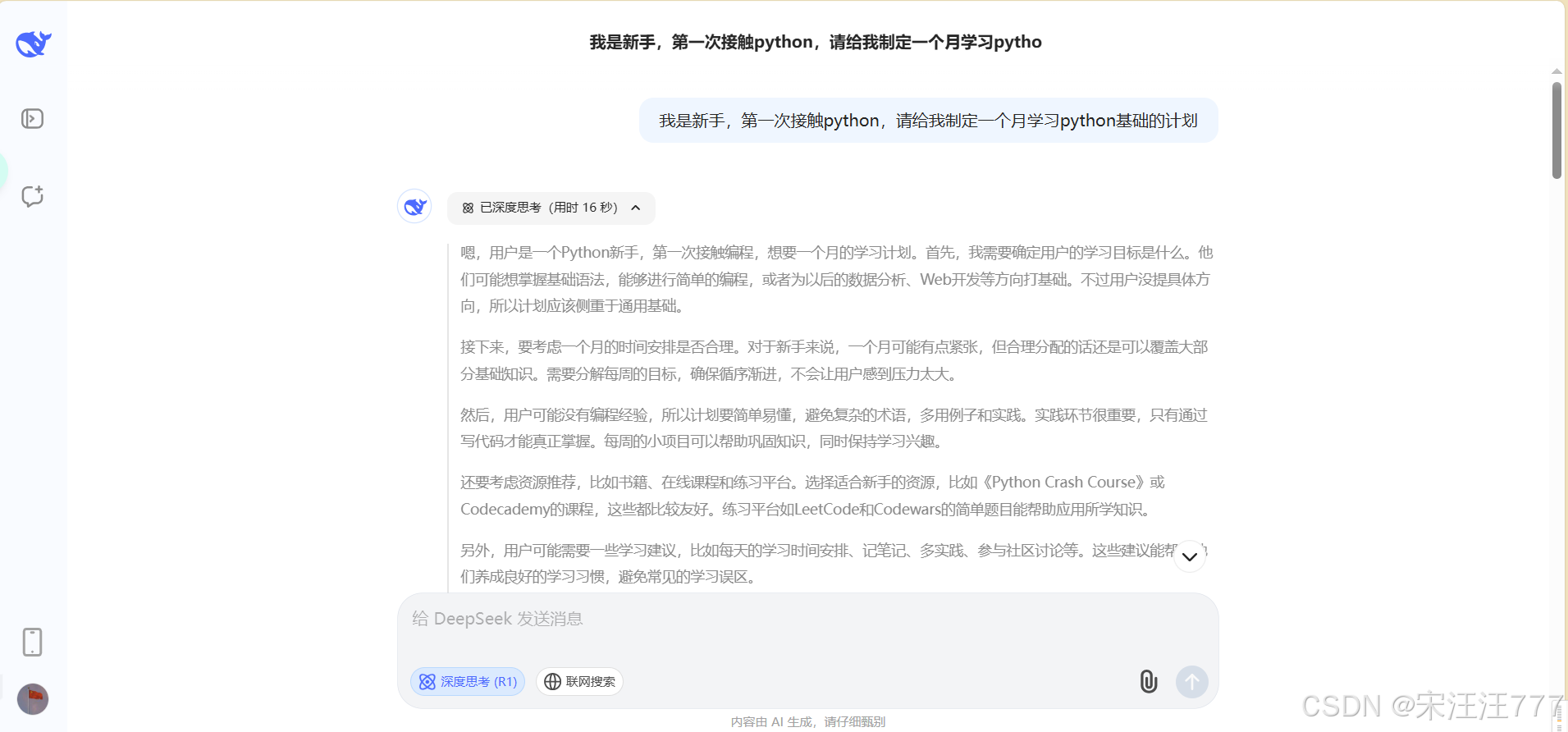Click the DeepSeek avatar beside the response
The image size is (1568, 732).
[x=414, y=206]
